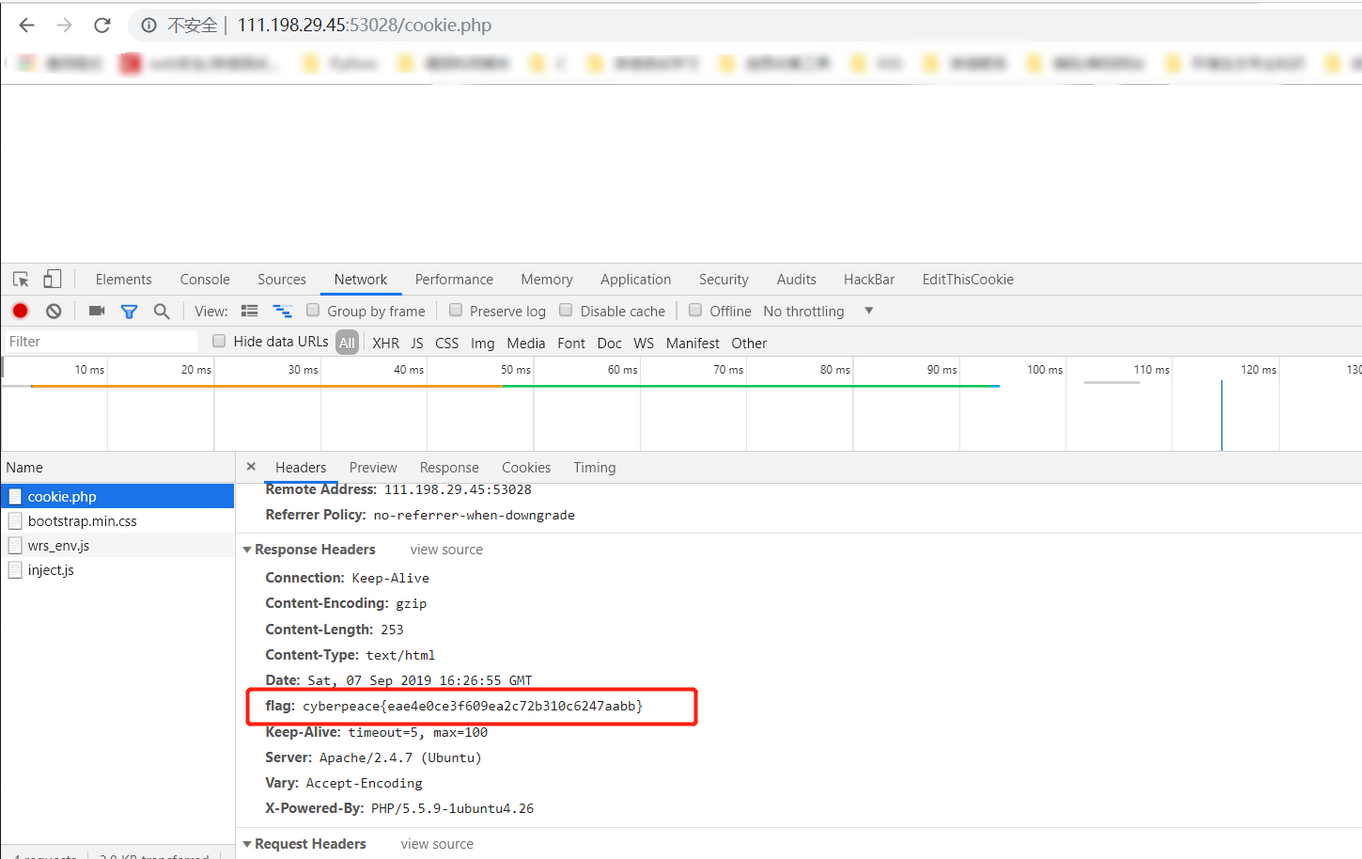Capture screenshots with the camera icon
Image resolution: width=1362 pixels, height=859 pixels.
pyautogui.click(x=97, y=311)
